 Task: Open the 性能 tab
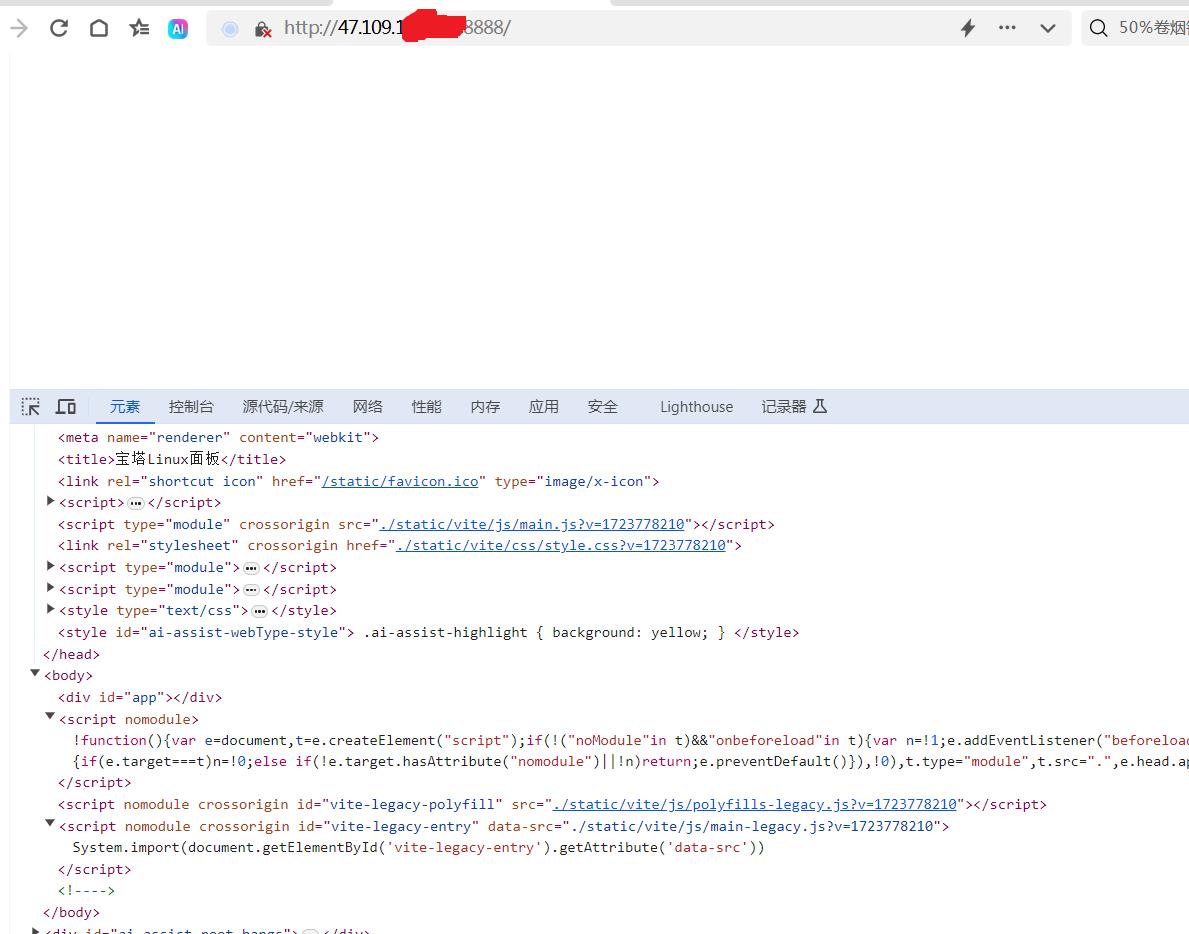pos(426,407)
